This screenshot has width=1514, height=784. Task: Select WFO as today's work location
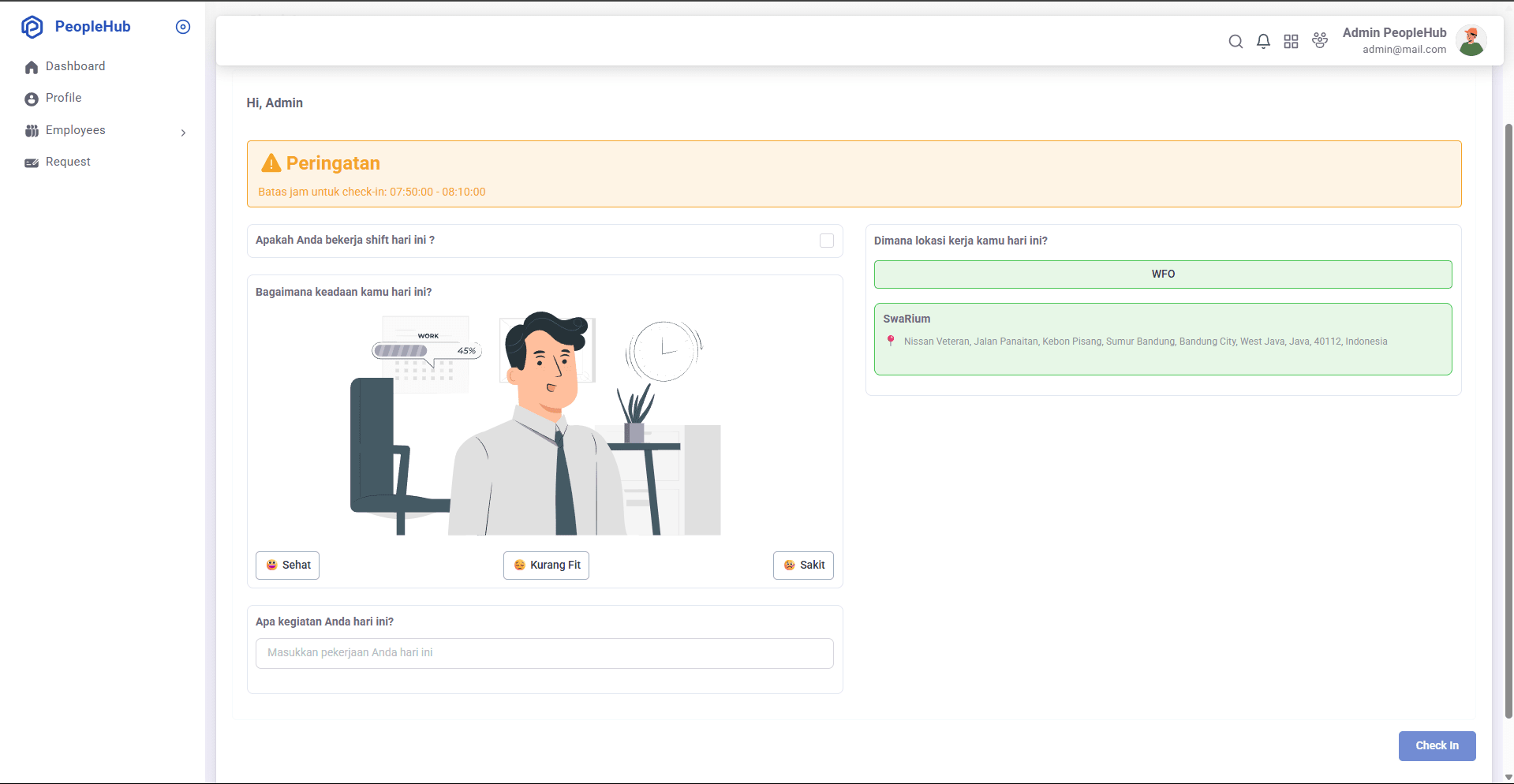point(1163,274)
